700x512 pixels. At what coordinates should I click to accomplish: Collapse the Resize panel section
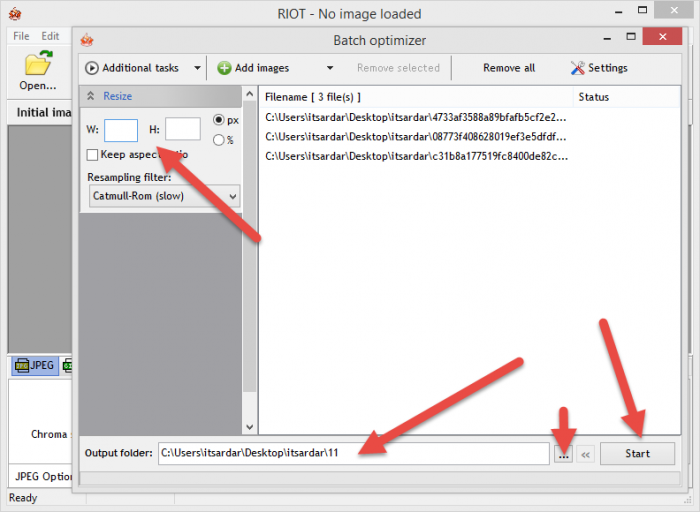tap(91, 96)
